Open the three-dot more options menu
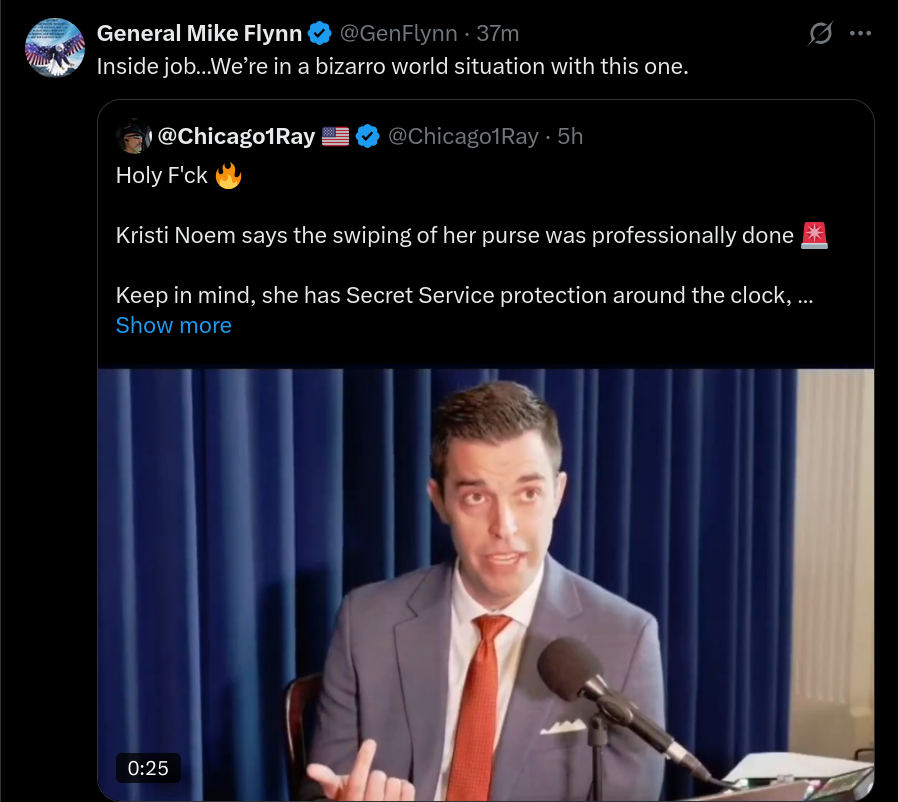The image size is (898, 802). point(860,33)
